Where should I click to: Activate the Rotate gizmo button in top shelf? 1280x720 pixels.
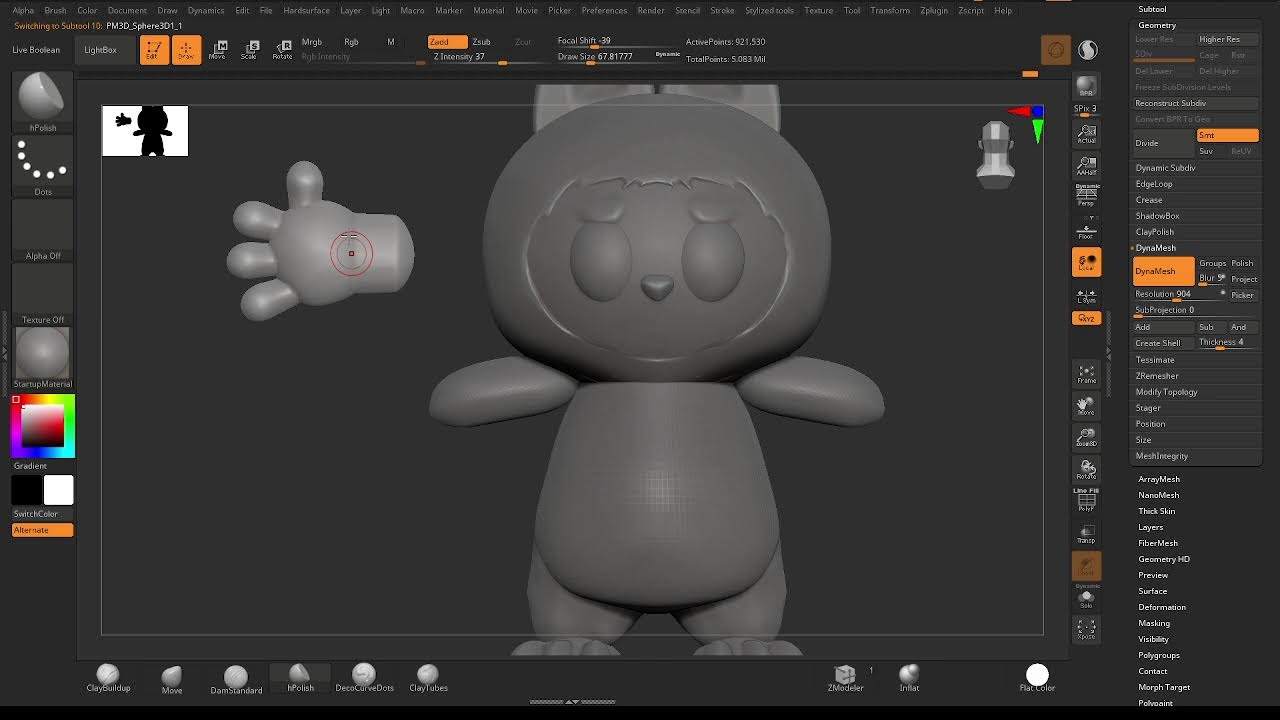(x=283, y=49)
